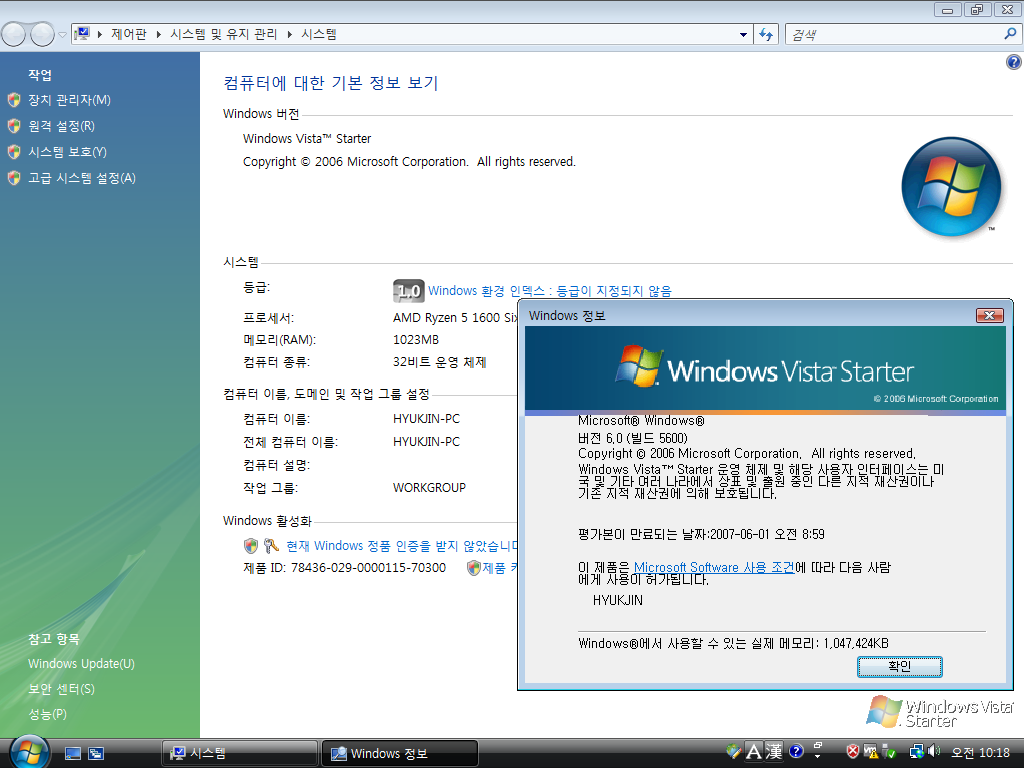Open 원격 설정(R) in the sidebar
1024x768 pixels.
[61, 126]
